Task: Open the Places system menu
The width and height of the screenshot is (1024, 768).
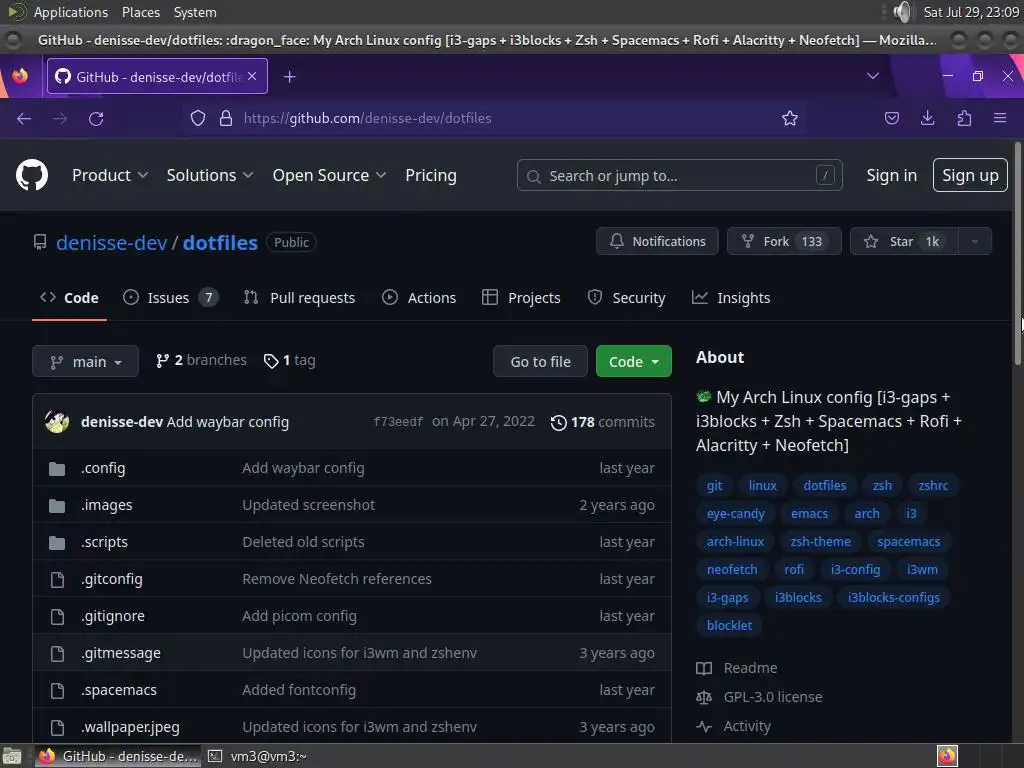Action: (x=140, y=12)
